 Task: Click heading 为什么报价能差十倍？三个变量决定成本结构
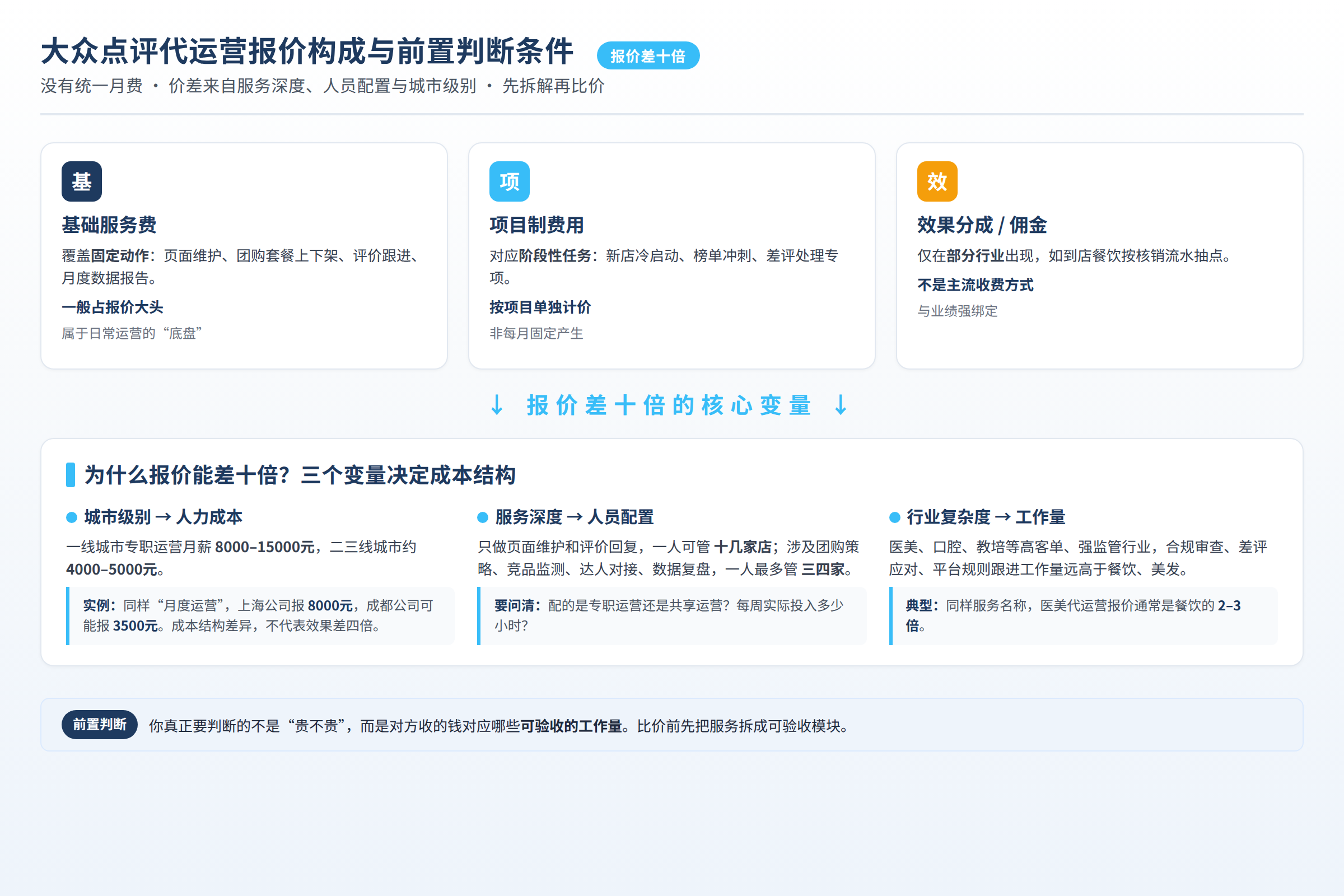(x=300, y=475)
